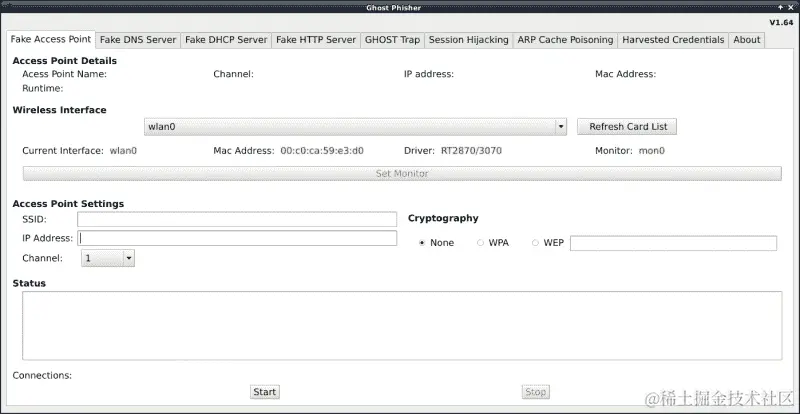View the Harvested Credentials tab
The image size is (800, 414).
pyautogui.click(x=673, y=40)
